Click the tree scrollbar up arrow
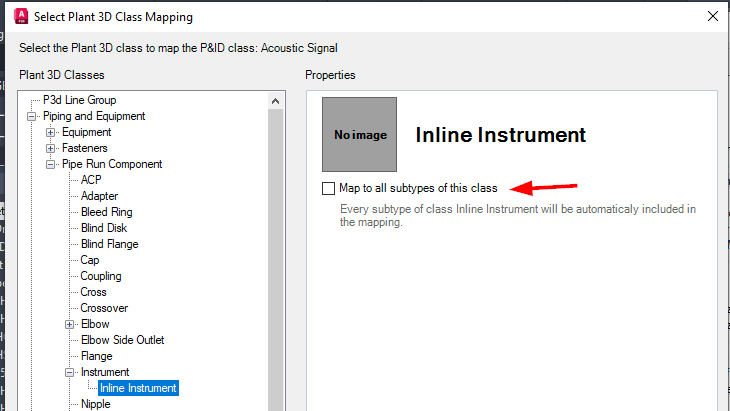This screenshot has height=411, width=730. click(x=278, y=100)
